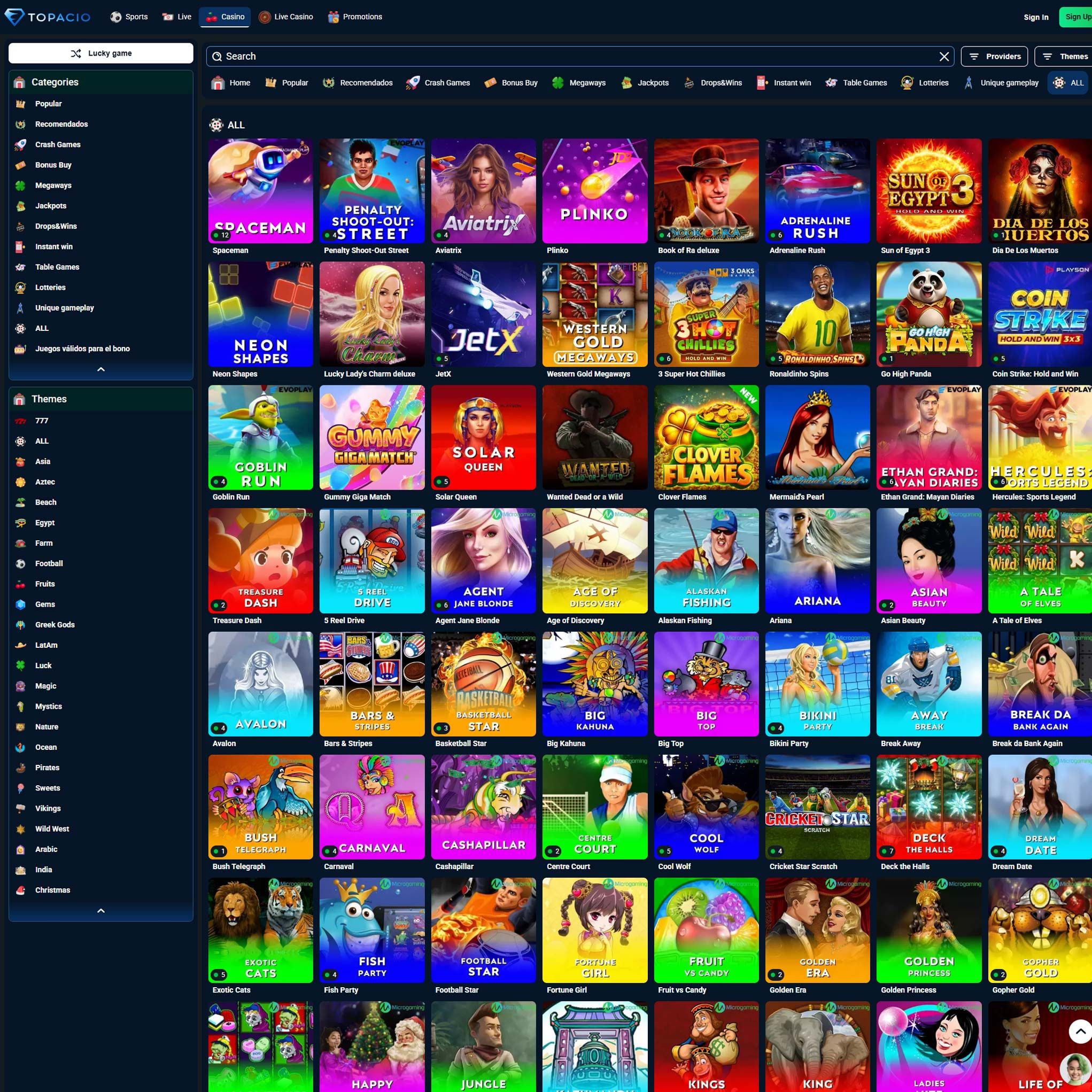Click the Table Games icon in the category bar
The height and width of the screenshot is (1092, 1092).
(831, 83)
